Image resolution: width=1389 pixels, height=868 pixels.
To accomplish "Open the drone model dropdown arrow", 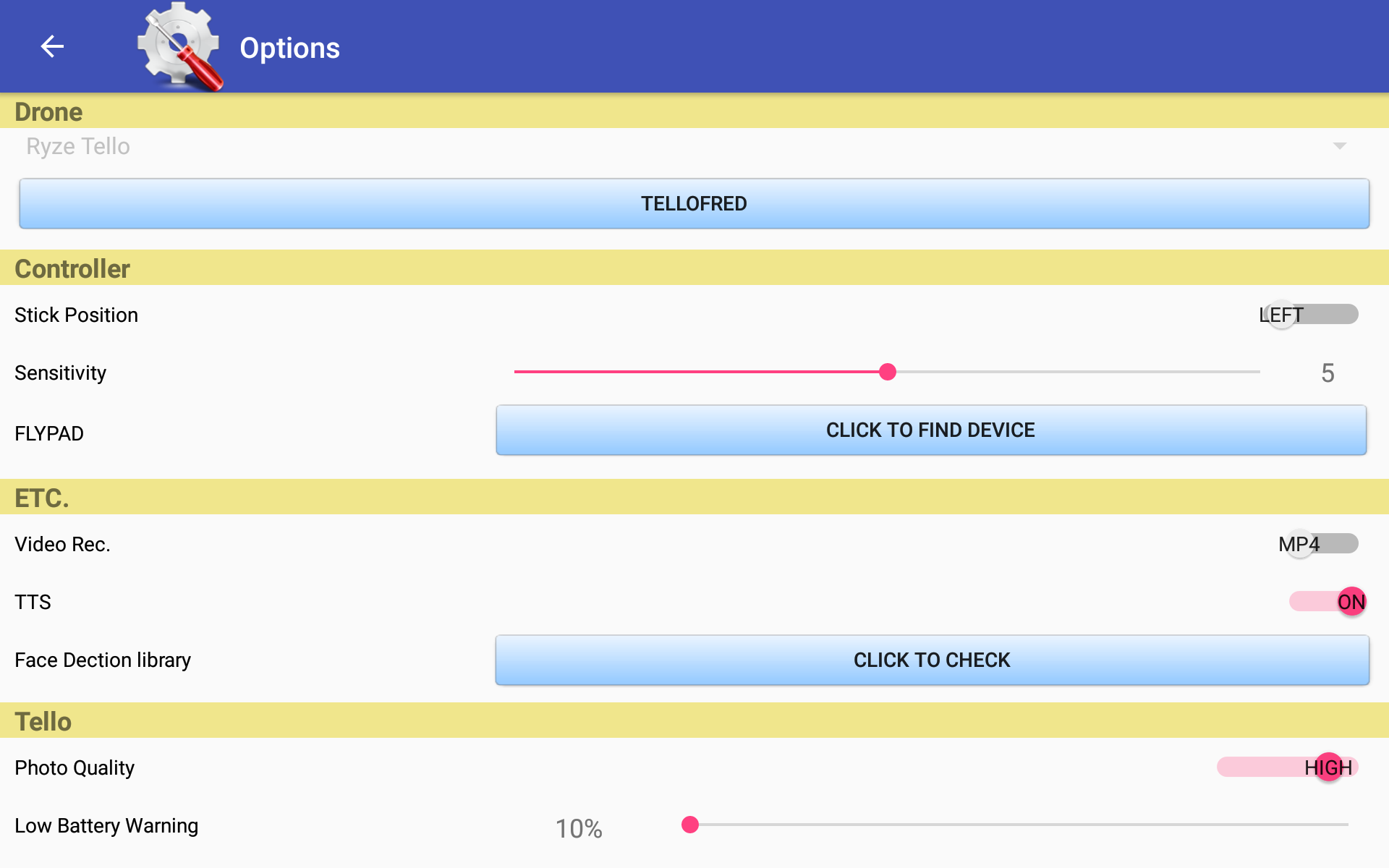I will (x=1339, y=146).
